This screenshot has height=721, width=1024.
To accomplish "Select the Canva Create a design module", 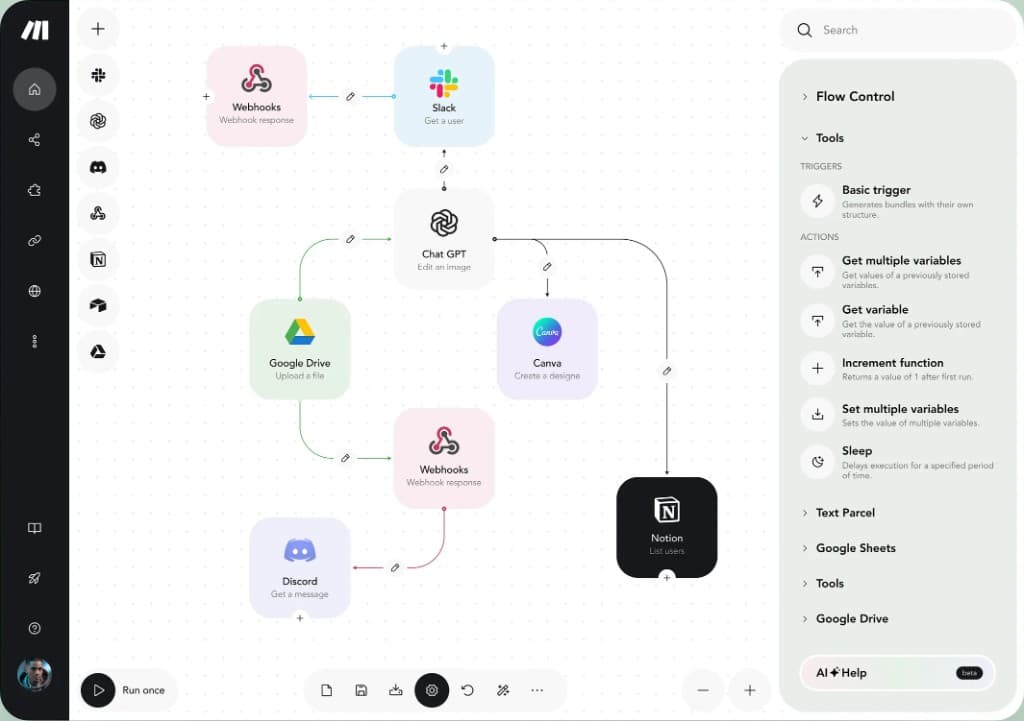I will (x=547, y=349).
